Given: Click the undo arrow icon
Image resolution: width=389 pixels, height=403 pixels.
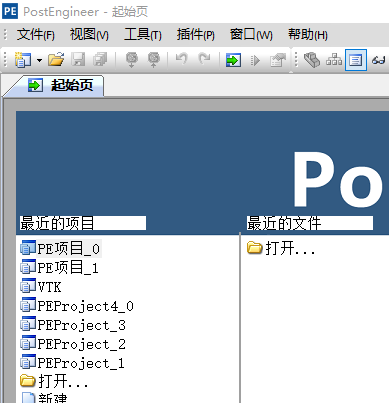Looking at the screenshot, I should point(182,59).
